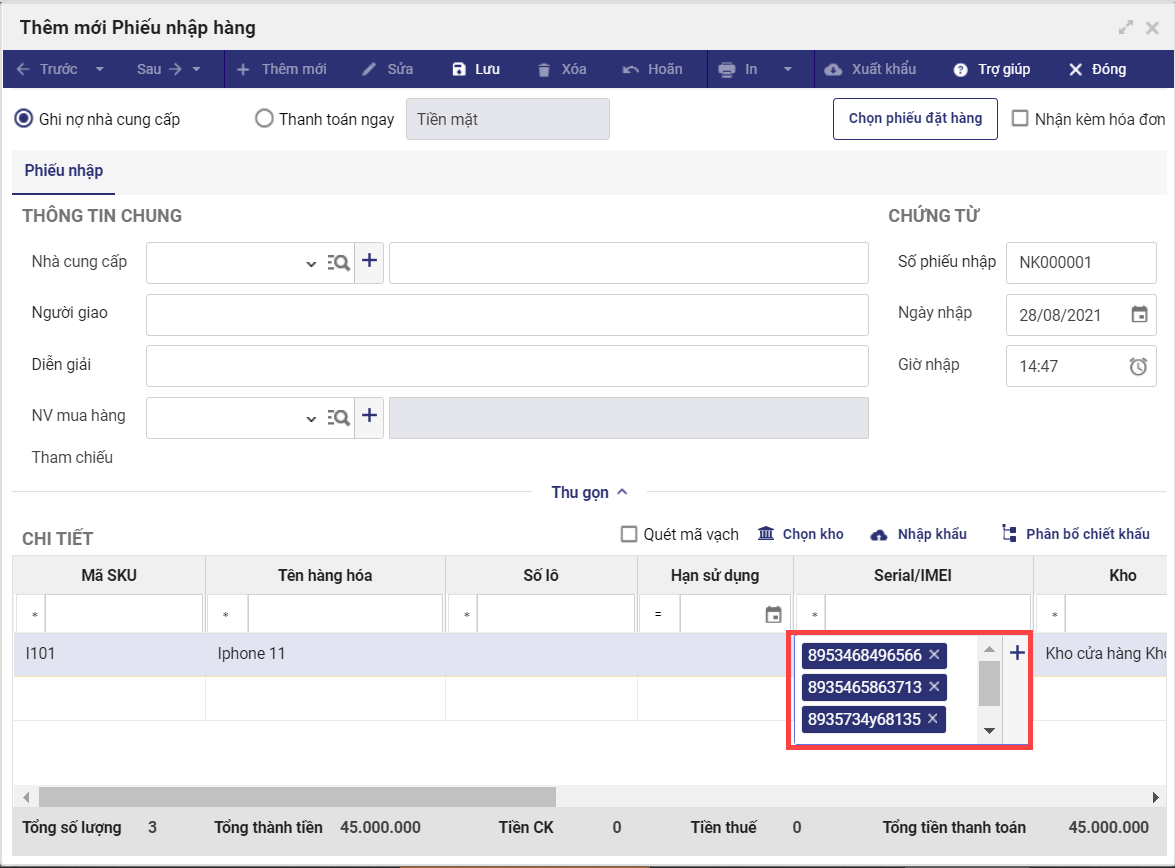Click Phân bổ chiết khấu link

(x=1076, y=534)
